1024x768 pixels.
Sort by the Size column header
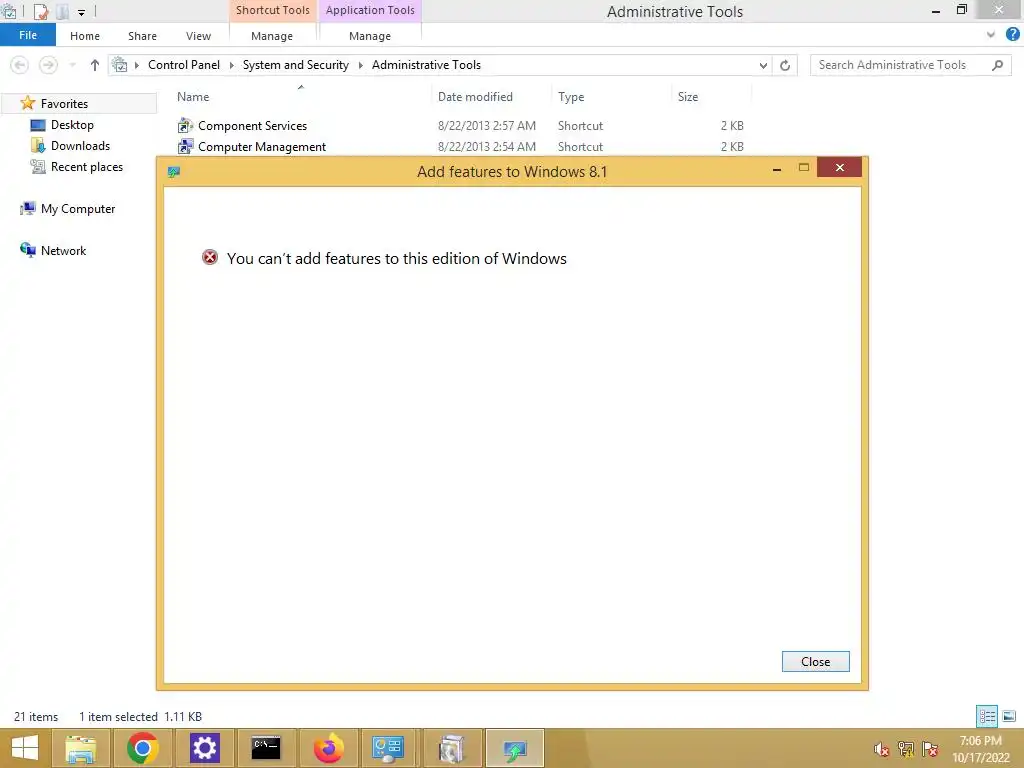(x=711, y=97)
